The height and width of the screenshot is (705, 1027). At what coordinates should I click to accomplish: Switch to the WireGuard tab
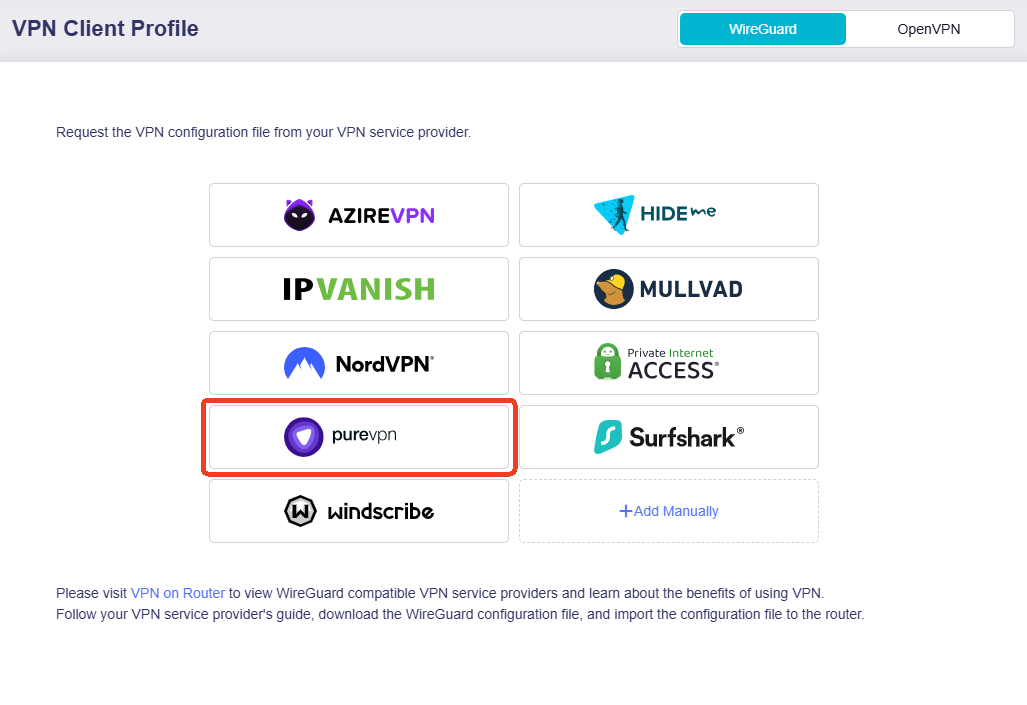click(762, 29)
